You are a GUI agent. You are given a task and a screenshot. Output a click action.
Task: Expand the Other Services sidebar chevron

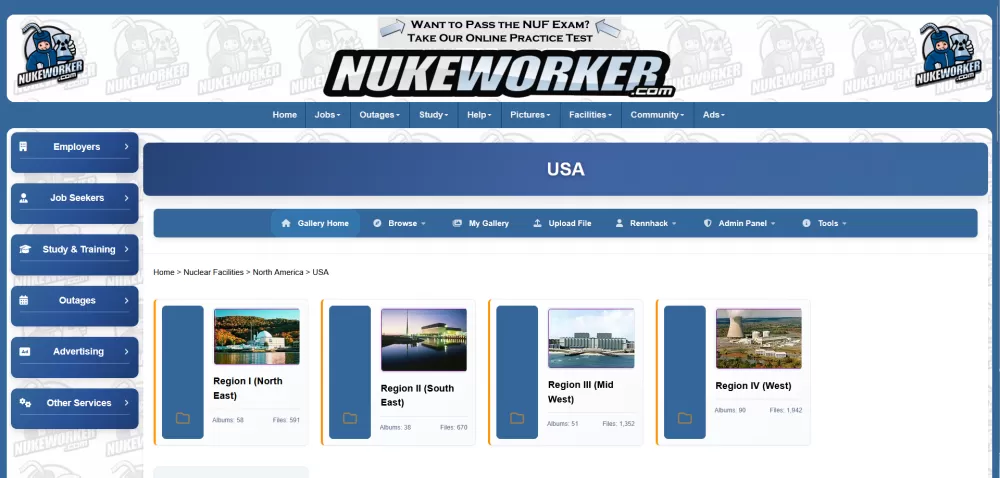click(x=126, y=403)
